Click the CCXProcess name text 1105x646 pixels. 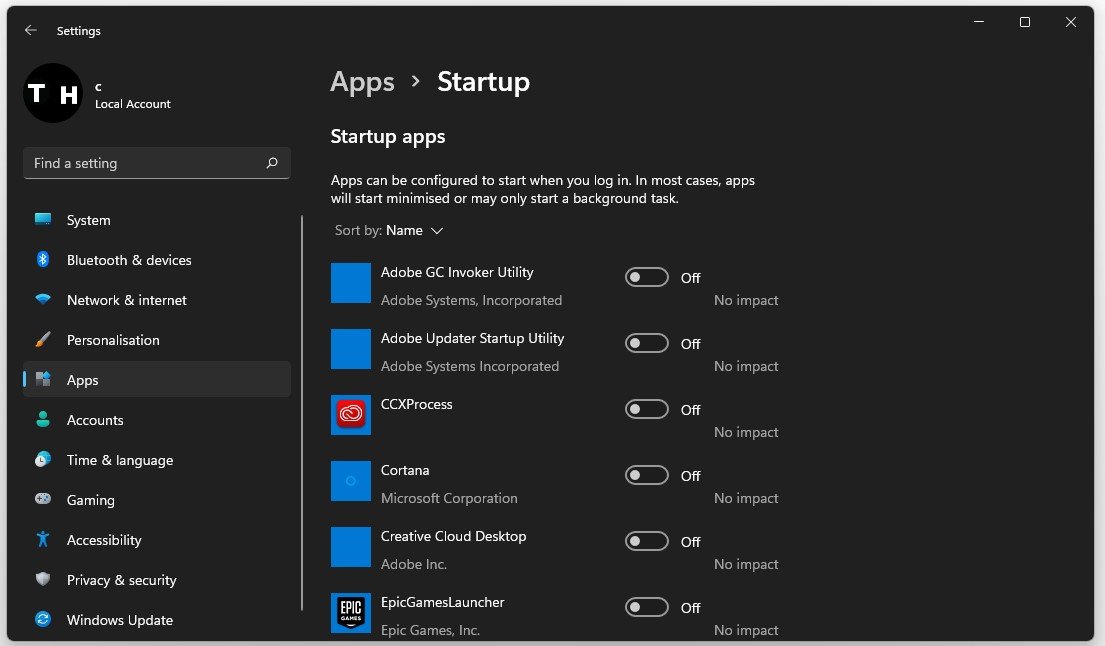[x=416, y=404]
